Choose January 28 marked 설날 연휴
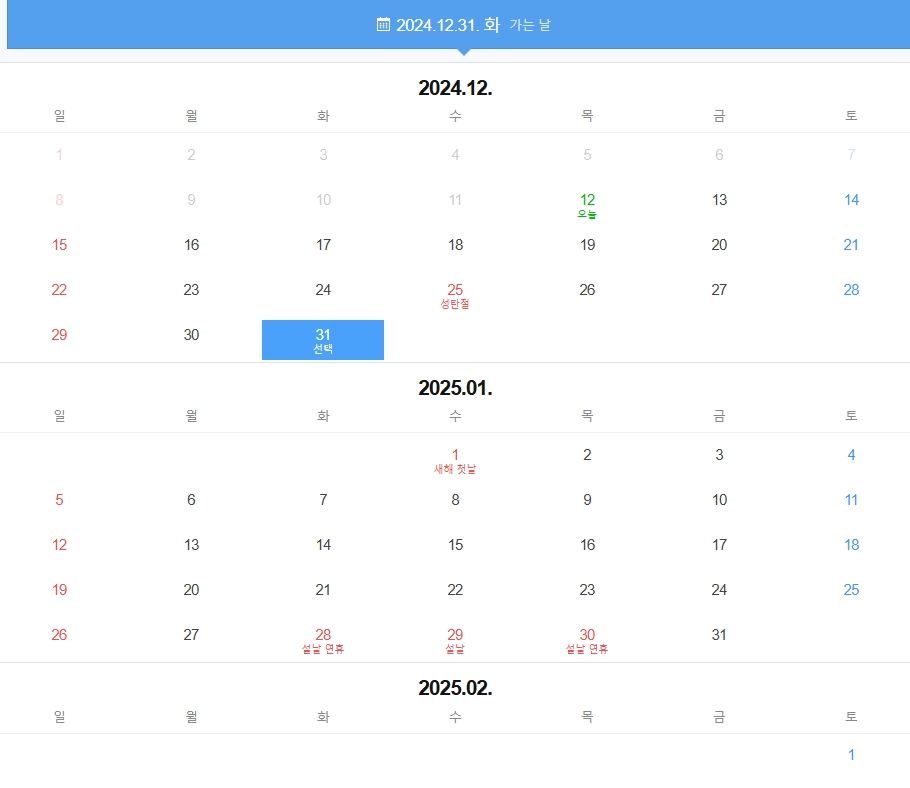The width and height of the screenshot is (910, 788). pos(323,641)
